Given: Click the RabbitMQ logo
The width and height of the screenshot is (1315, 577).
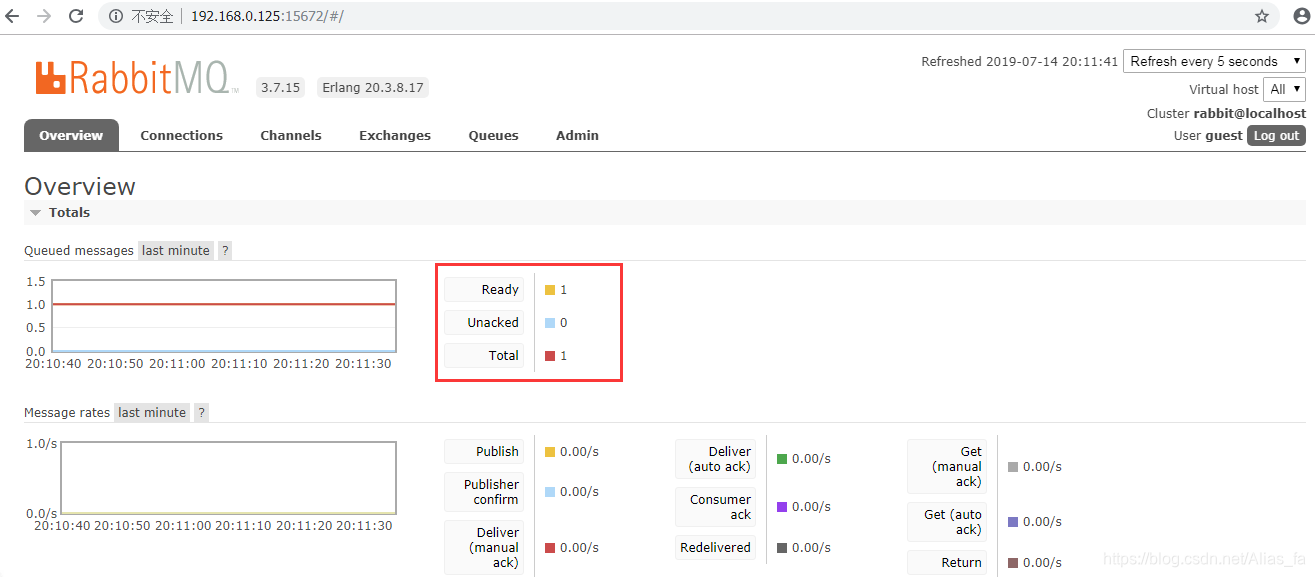Looking at the screenshot, I should [x=137, y=78].
